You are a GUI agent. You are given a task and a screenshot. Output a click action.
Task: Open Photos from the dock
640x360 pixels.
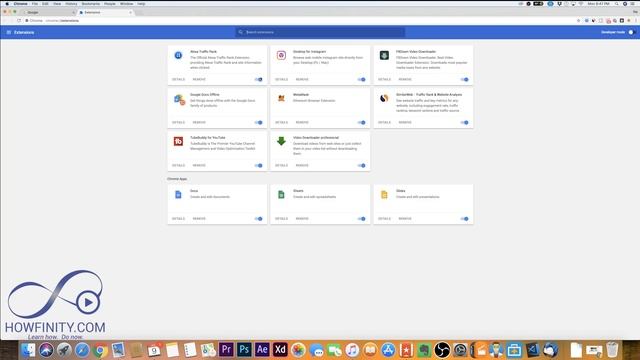tap(298, 350)
